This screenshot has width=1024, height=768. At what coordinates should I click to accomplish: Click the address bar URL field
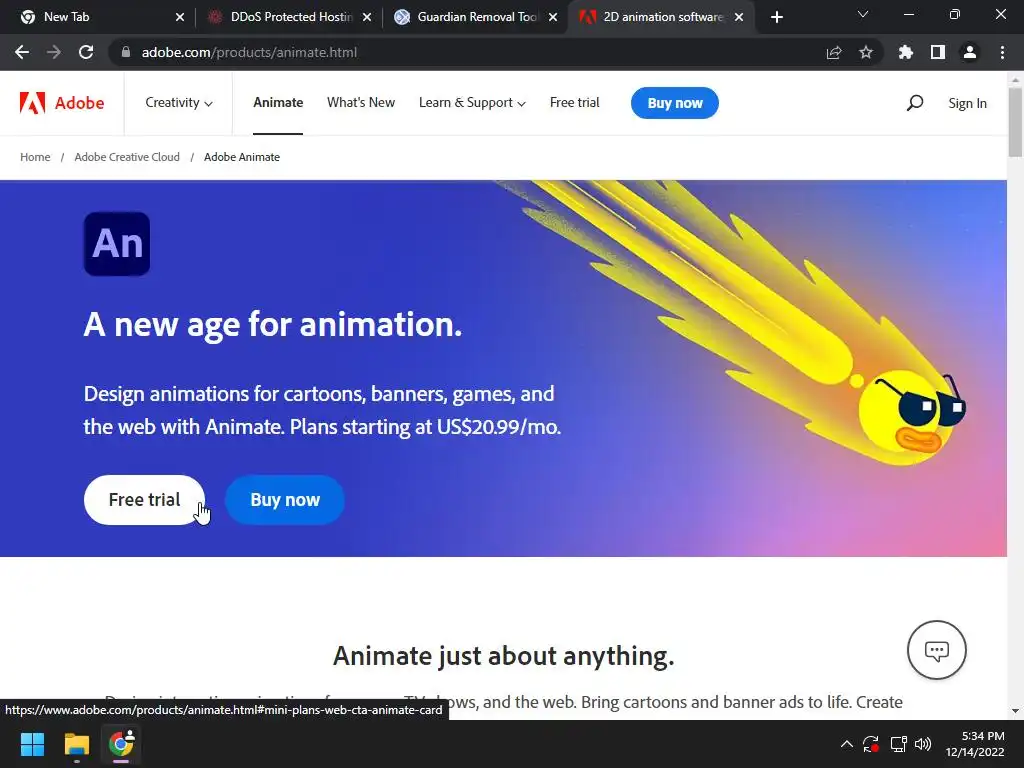(x=464, y=52)
